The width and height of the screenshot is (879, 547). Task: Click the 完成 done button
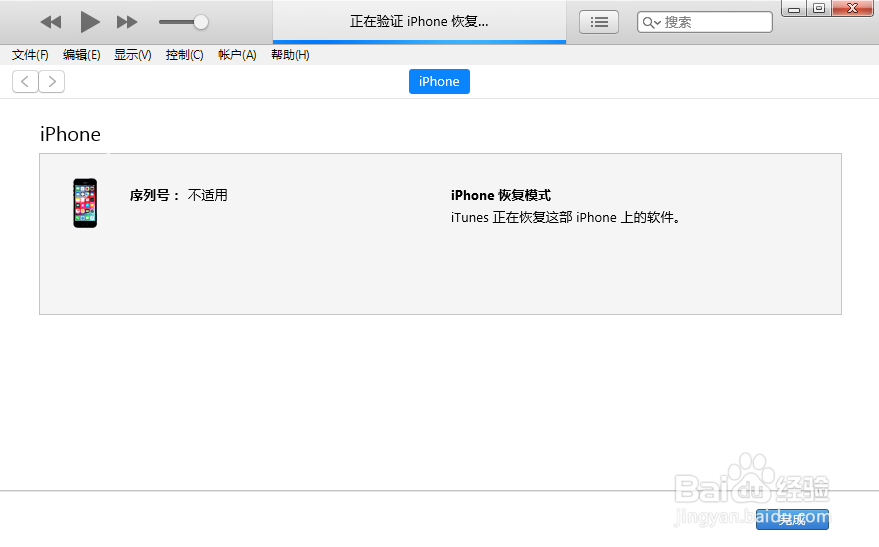click(x=792, y=520)
